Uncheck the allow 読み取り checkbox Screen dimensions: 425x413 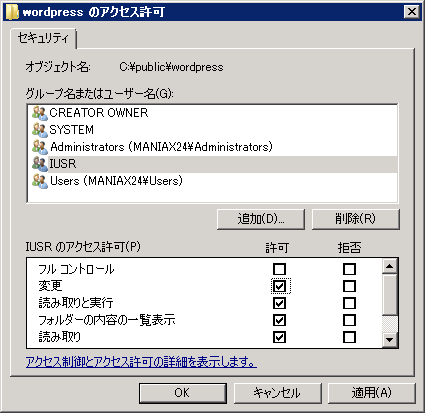(x=279, y=337)
